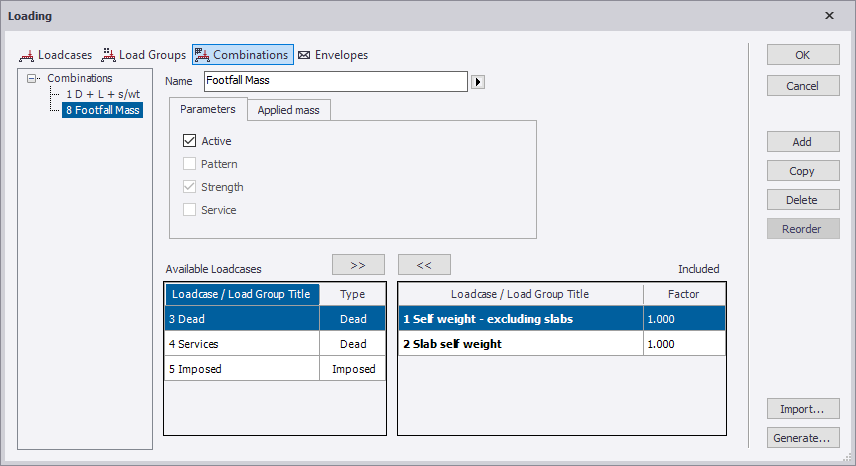Close the Loading dialog window
This screenshot has height=466, width=856.
click(x=829, y=16)
